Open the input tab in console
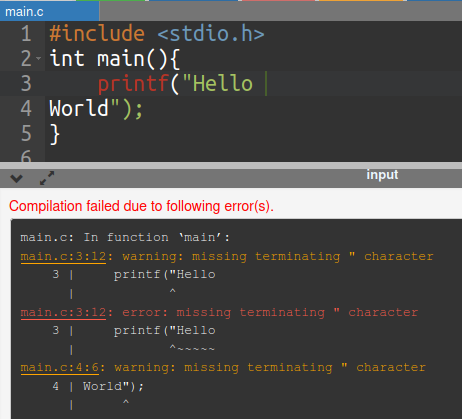 point(382,175)
